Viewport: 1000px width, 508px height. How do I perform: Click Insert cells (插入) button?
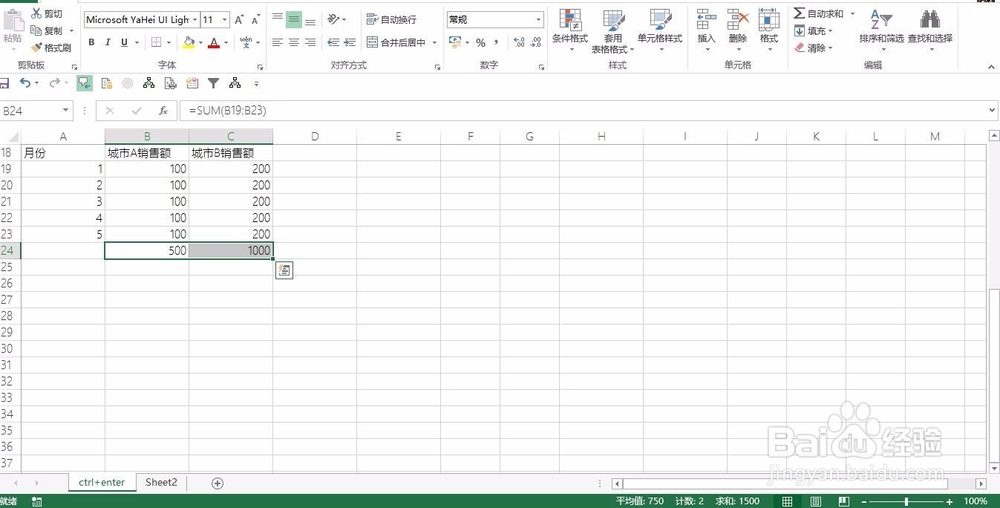click(x=707, y=30)
